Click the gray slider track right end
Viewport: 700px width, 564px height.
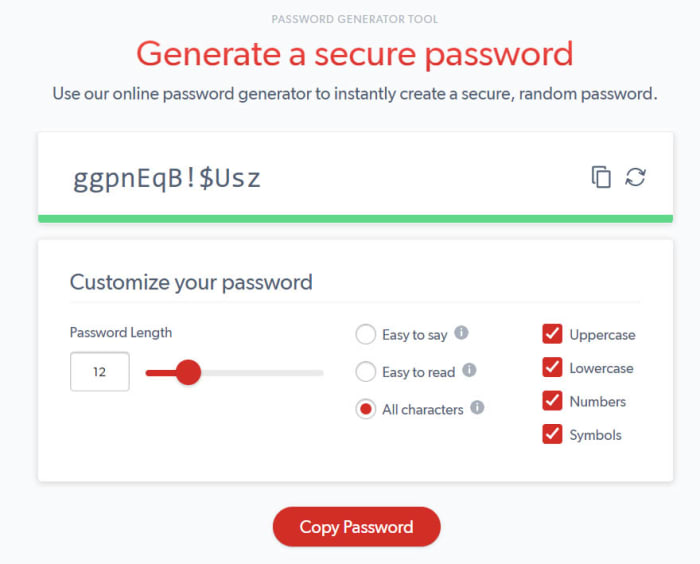(x=318, y=373)
